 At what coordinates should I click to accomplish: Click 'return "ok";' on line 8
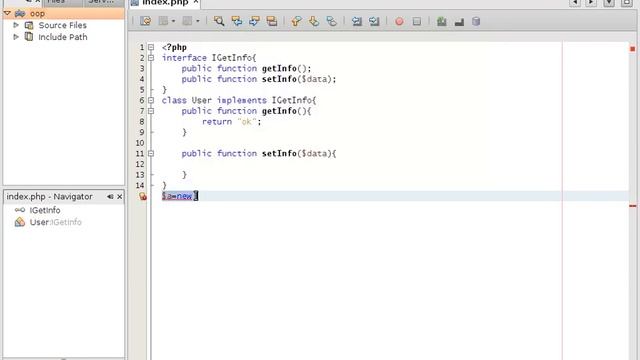coord(231,122)
